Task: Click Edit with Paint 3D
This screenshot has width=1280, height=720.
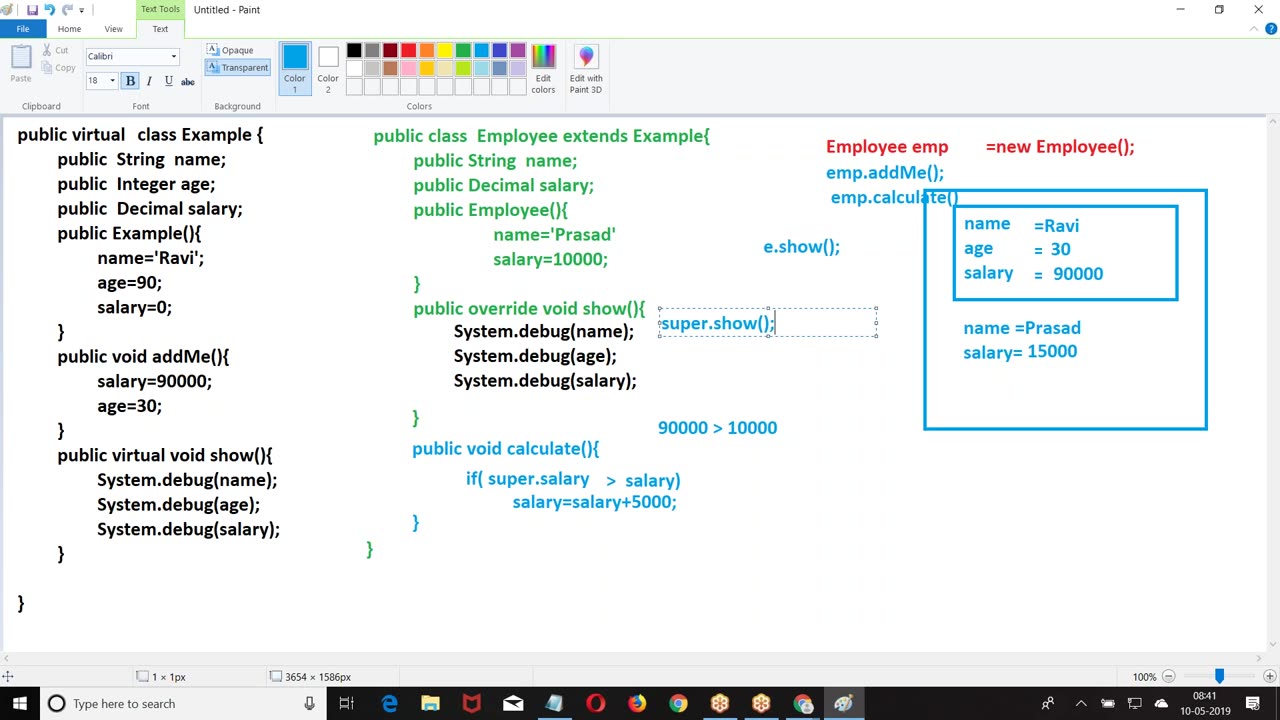Action: (x=586, y=69)
